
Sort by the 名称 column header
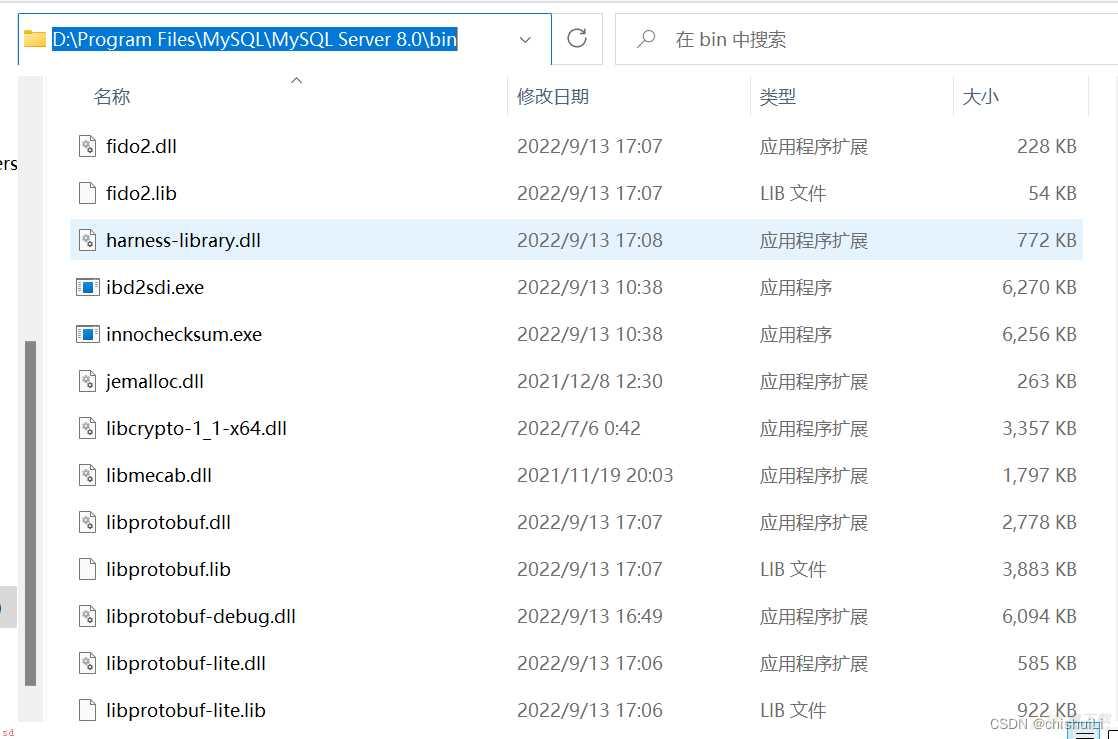coord(112,96)
